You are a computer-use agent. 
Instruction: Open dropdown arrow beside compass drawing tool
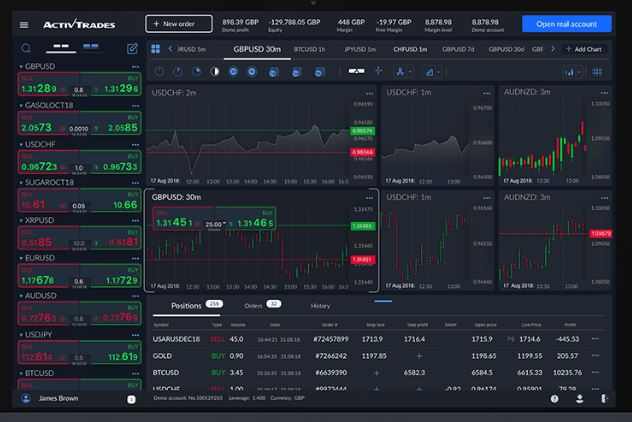(x=410, y=72)
